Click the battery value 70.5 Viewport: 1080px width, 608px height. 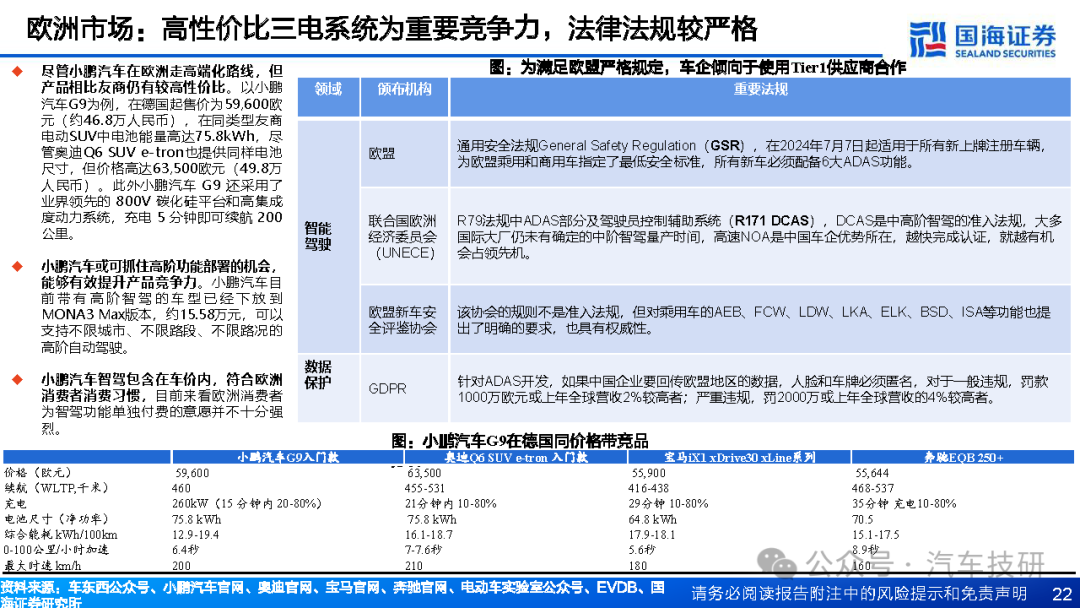coord(862,519)
